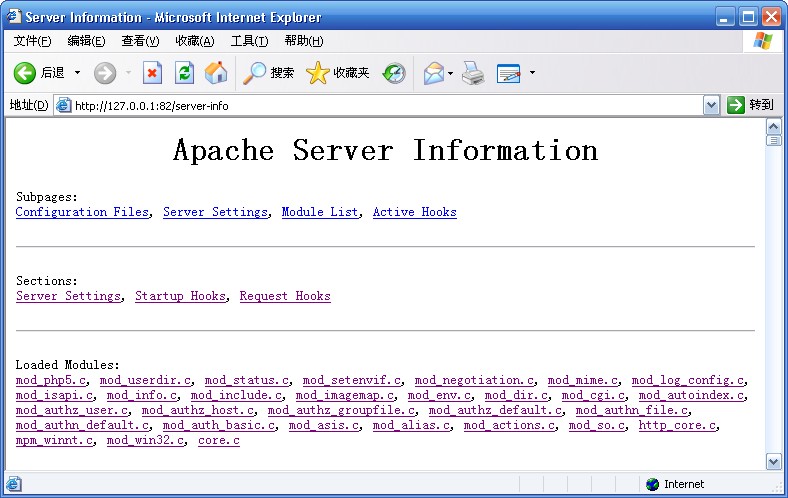Open the mod_env.c module link
This screenshot has width=788, height=498.
pos(439,395)
